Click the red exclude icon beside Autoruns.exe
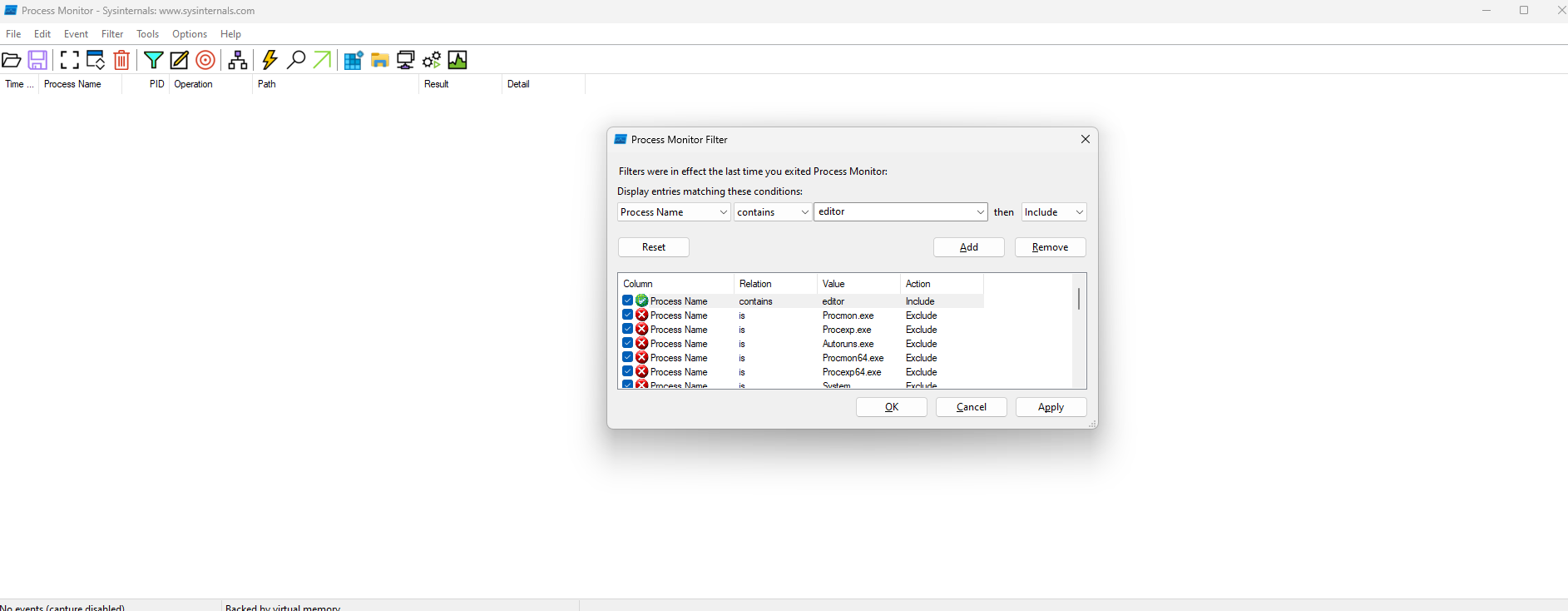This screenshot has height=611, width=1568. (x=642, y=343)
